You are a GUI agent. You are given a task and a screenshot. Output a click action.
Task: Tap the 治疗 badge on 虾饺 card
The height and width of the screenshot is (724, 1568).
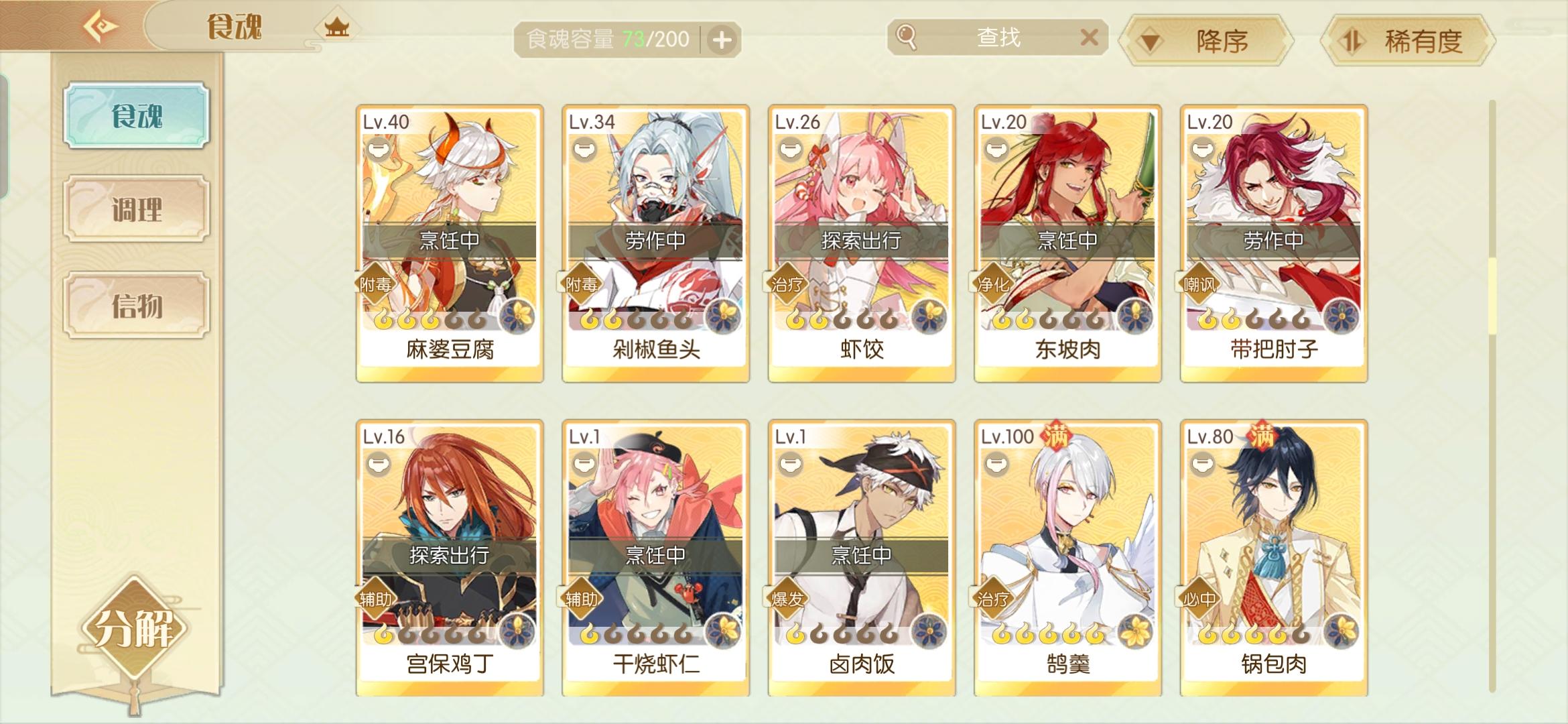(x=787, y=285)
